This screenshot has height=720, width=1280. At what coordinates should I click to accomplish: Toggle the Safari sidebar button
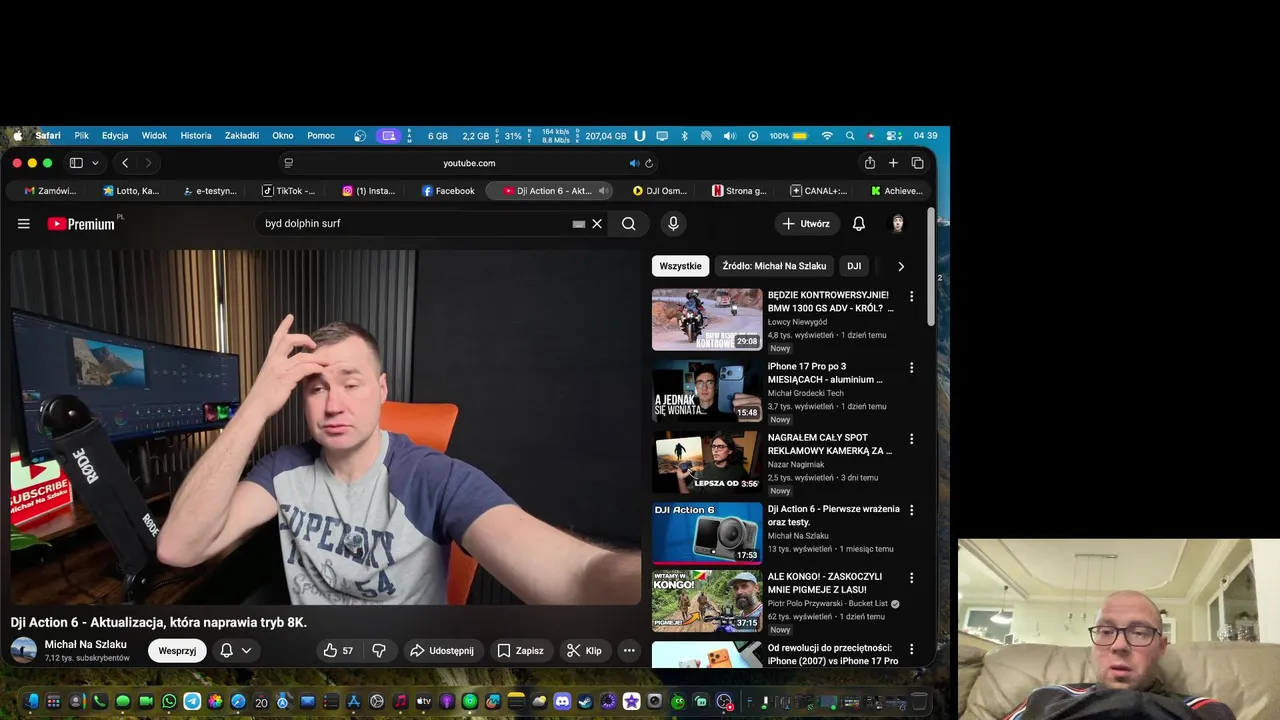[x=76, y=163]
